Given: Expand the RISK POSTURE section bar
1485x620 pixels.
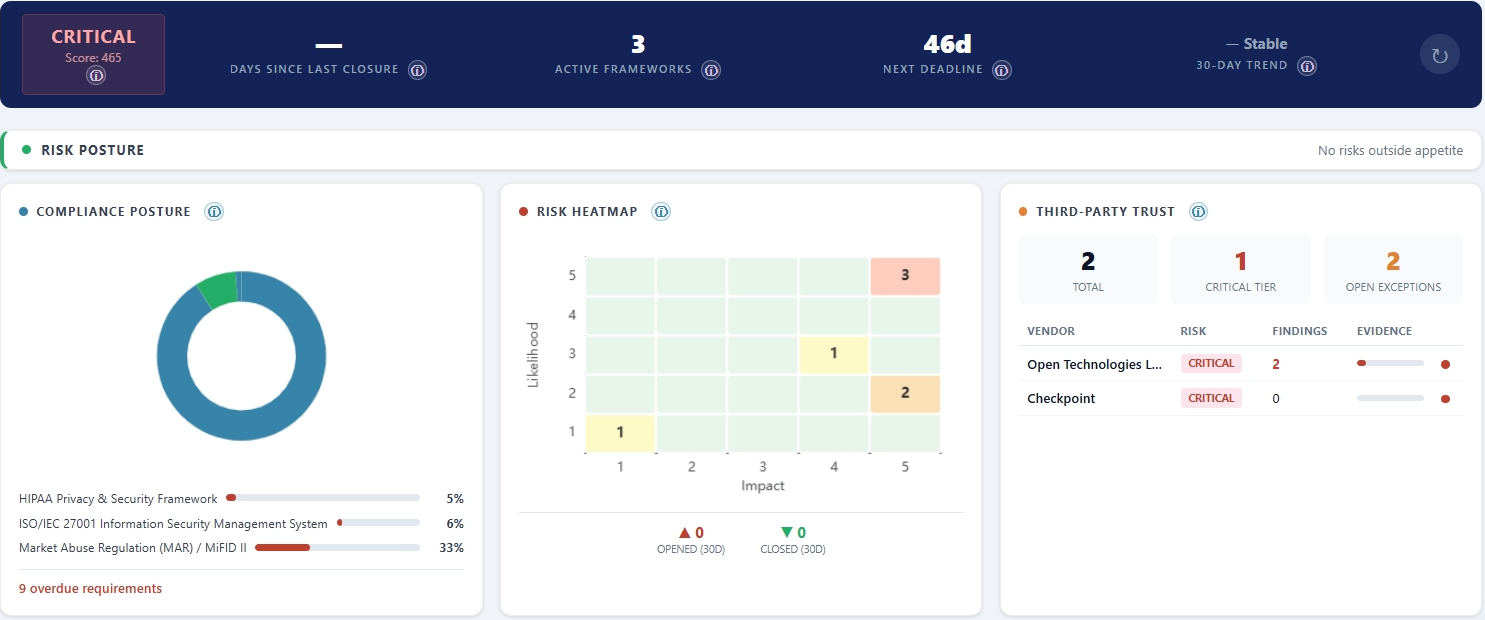Looking at the screenshot, I should pyautogui.click(x=742, y=149).
